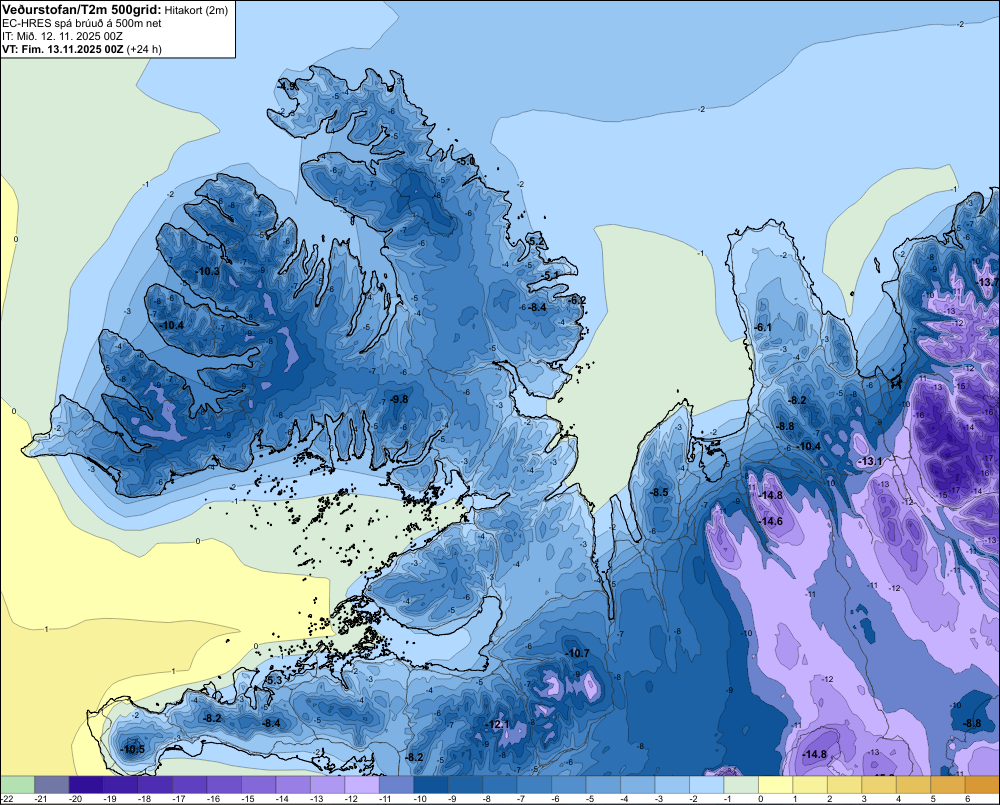Select the legend swatch between 2 and 3
The height and width of the screenshot is (805, 1000).
tap(844, 784)
